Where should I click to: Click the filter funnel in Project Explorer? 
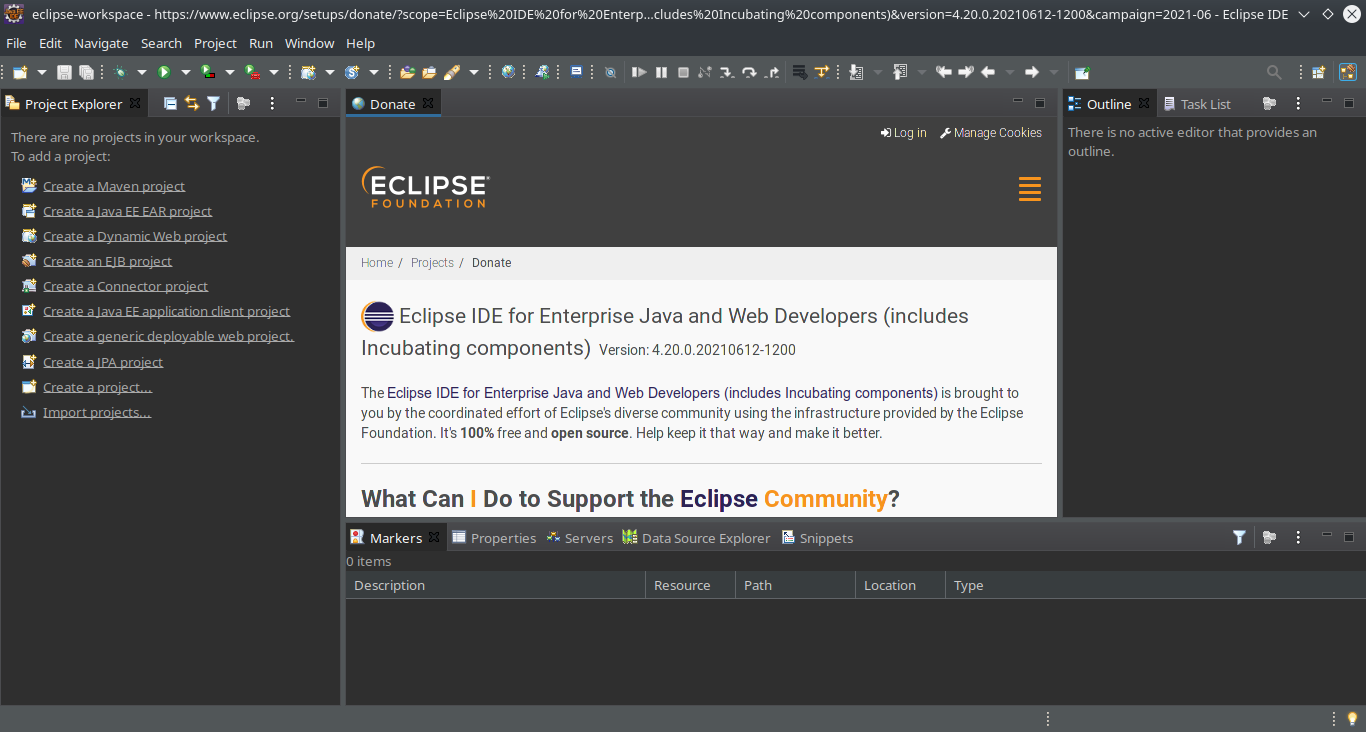click(213, 103)
